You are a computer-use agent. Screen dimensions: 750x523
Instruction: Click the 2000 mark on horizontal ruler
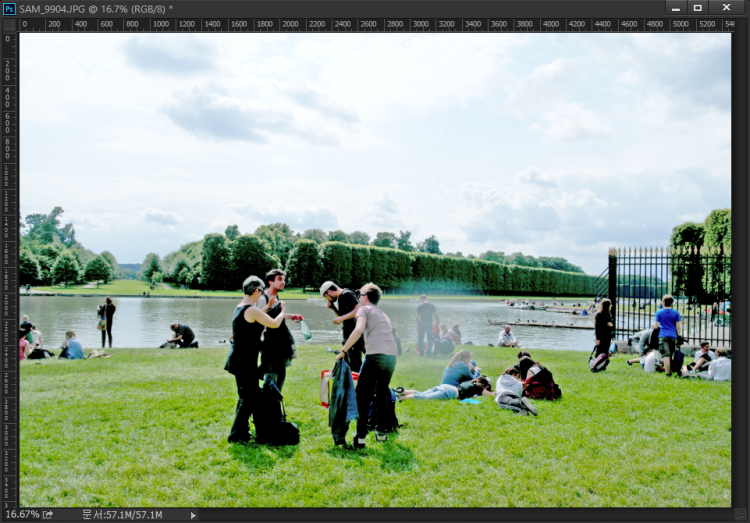click(x=290, y=25)
